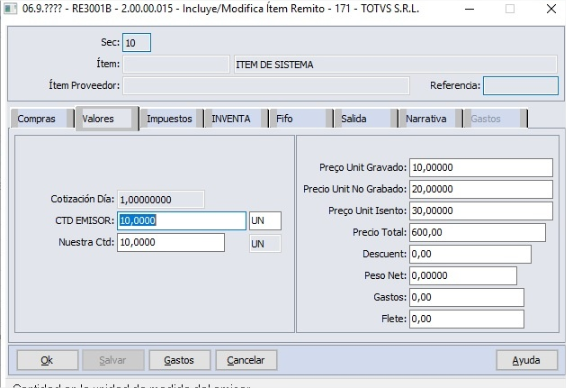Click the Descuent label
Screen dimensions: 566x388
pos(385,254)
